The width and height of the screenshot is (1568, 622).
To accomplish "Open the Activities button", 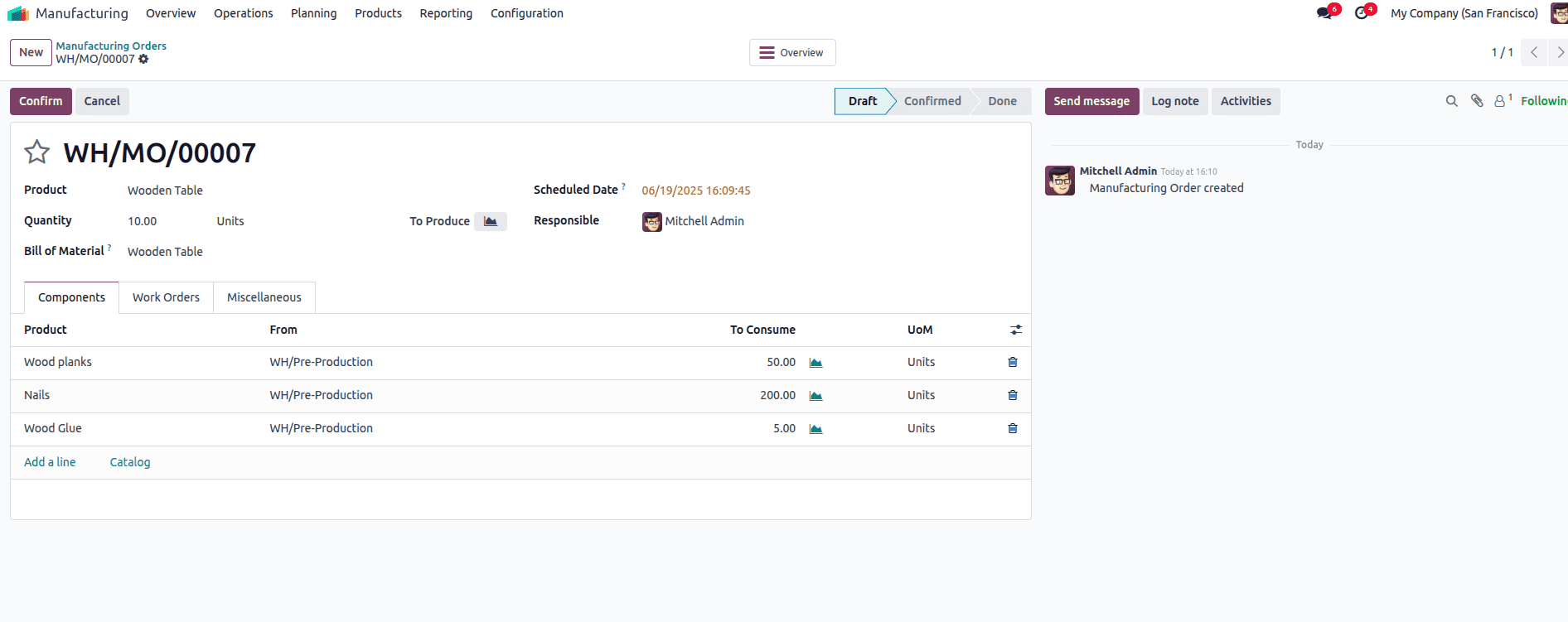I will coord(1246,101).
